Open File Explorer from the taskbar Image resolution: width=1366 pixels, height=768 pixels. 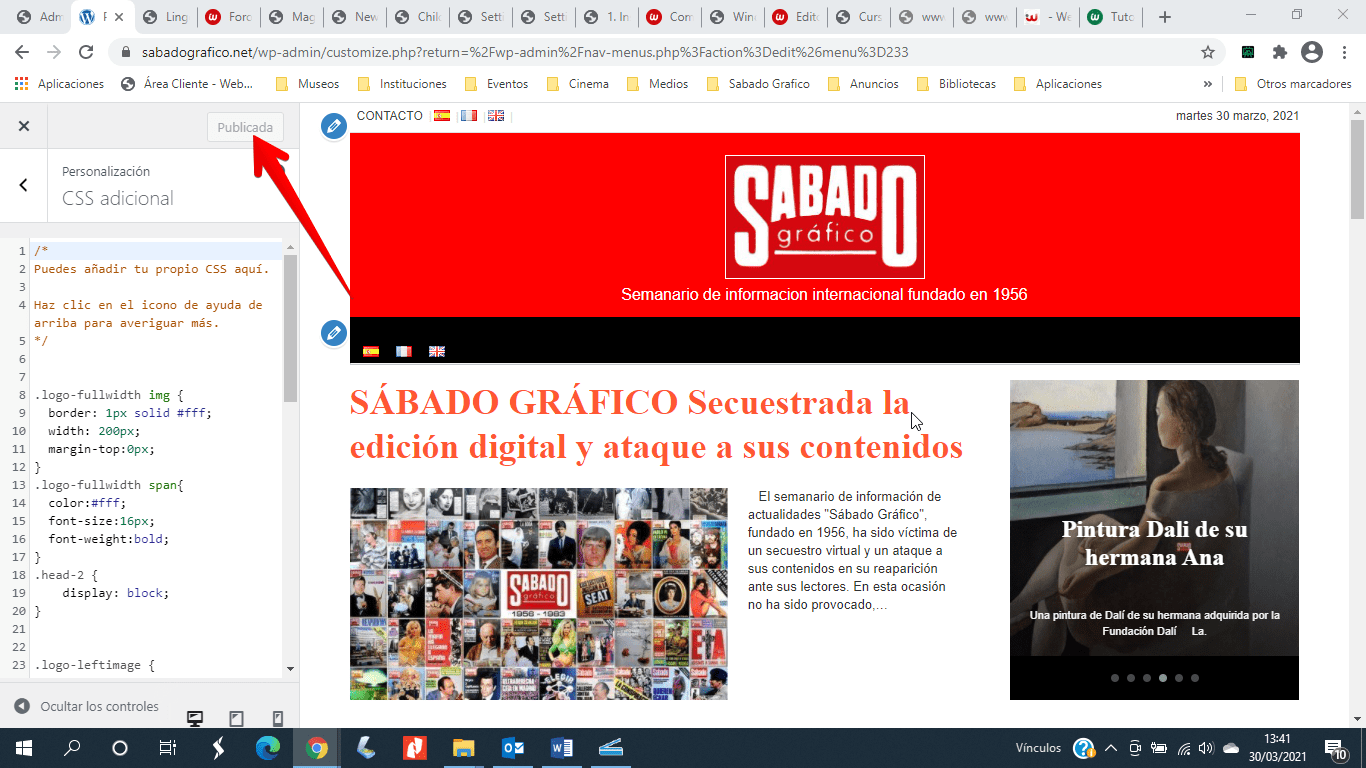click(x=463, y=748)
